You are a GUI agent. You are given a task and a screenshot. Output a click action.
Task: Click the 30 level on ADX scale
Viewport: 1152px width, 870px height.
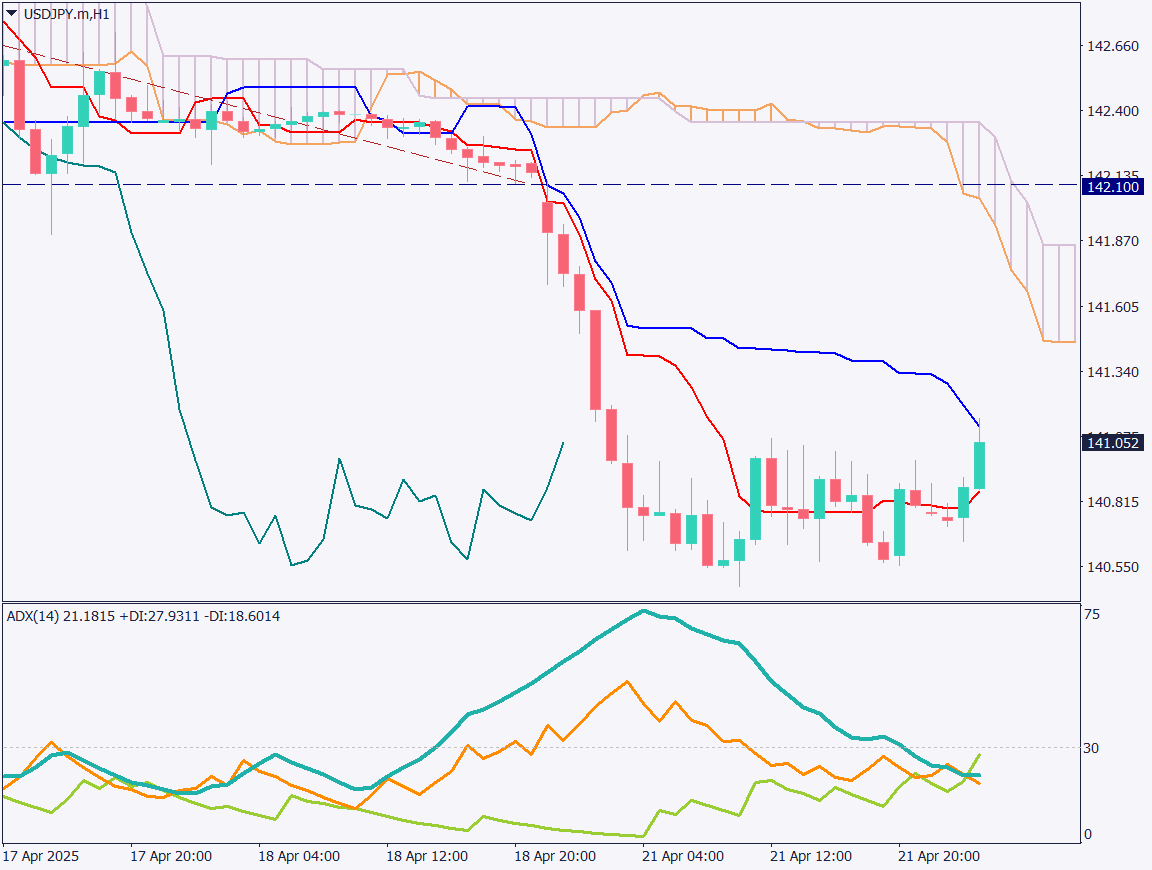(x=1094, y=748)
